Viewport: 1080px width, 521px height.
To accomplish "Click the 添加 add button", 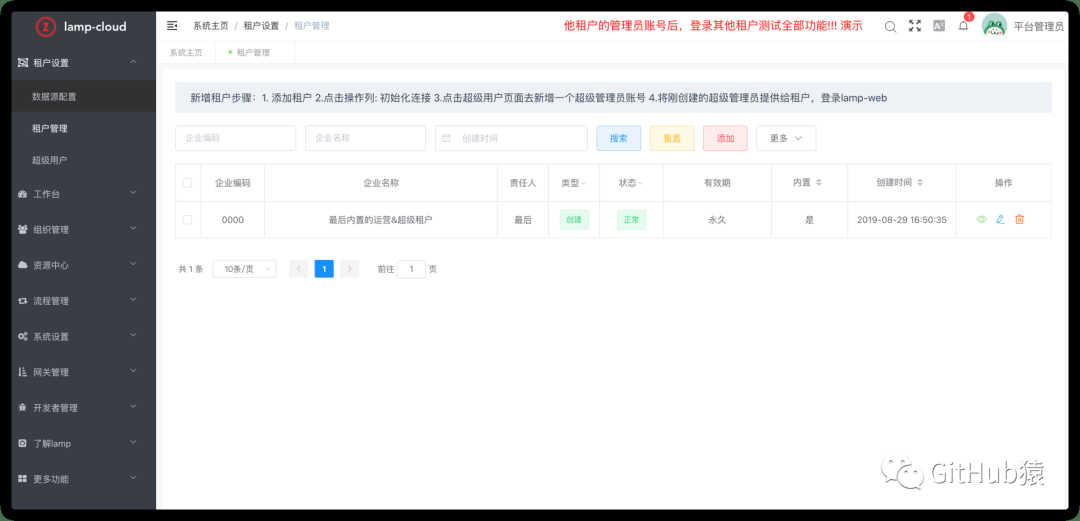I will coord(725,138).
